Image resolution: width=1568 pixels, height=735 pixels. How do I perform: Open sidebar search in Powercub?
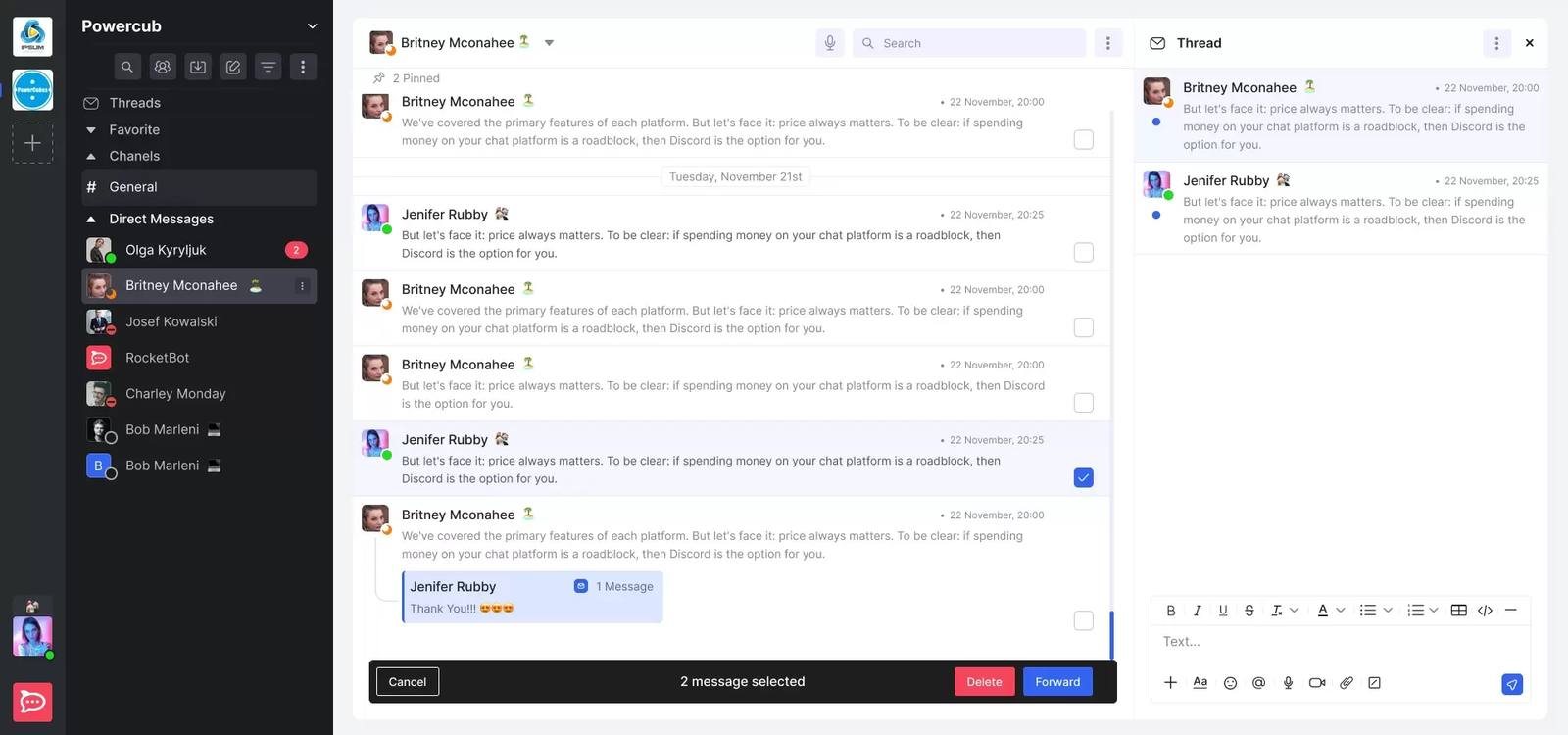coord(127,67)
